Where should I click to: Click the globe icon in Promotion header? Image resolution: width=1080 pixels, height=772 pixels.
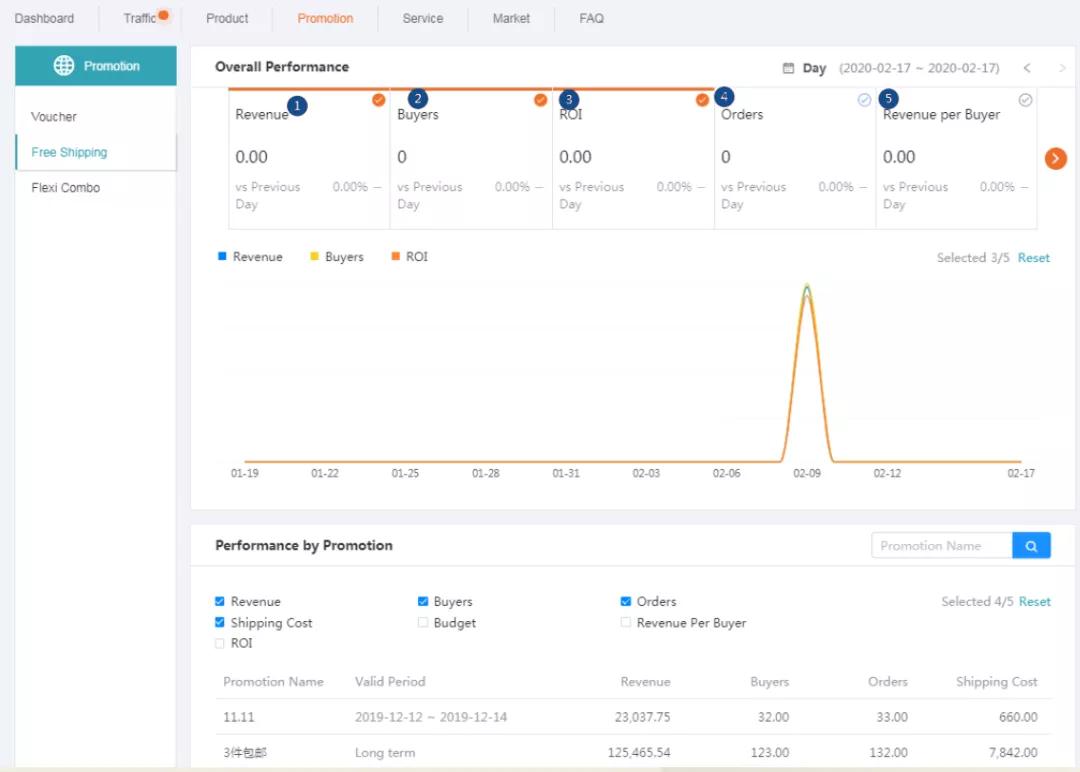64,66
